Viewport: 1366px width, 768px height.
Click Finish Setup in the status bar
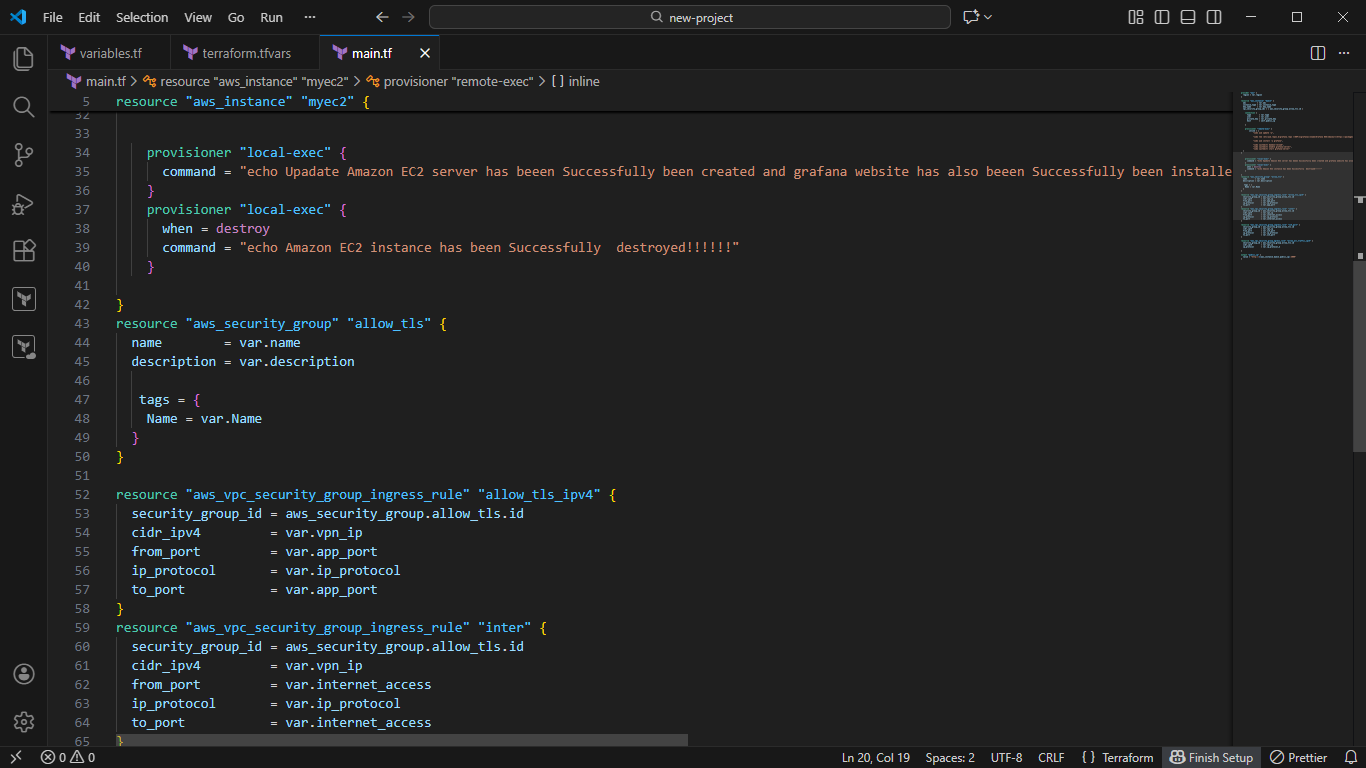click(x=1211, y=757)
